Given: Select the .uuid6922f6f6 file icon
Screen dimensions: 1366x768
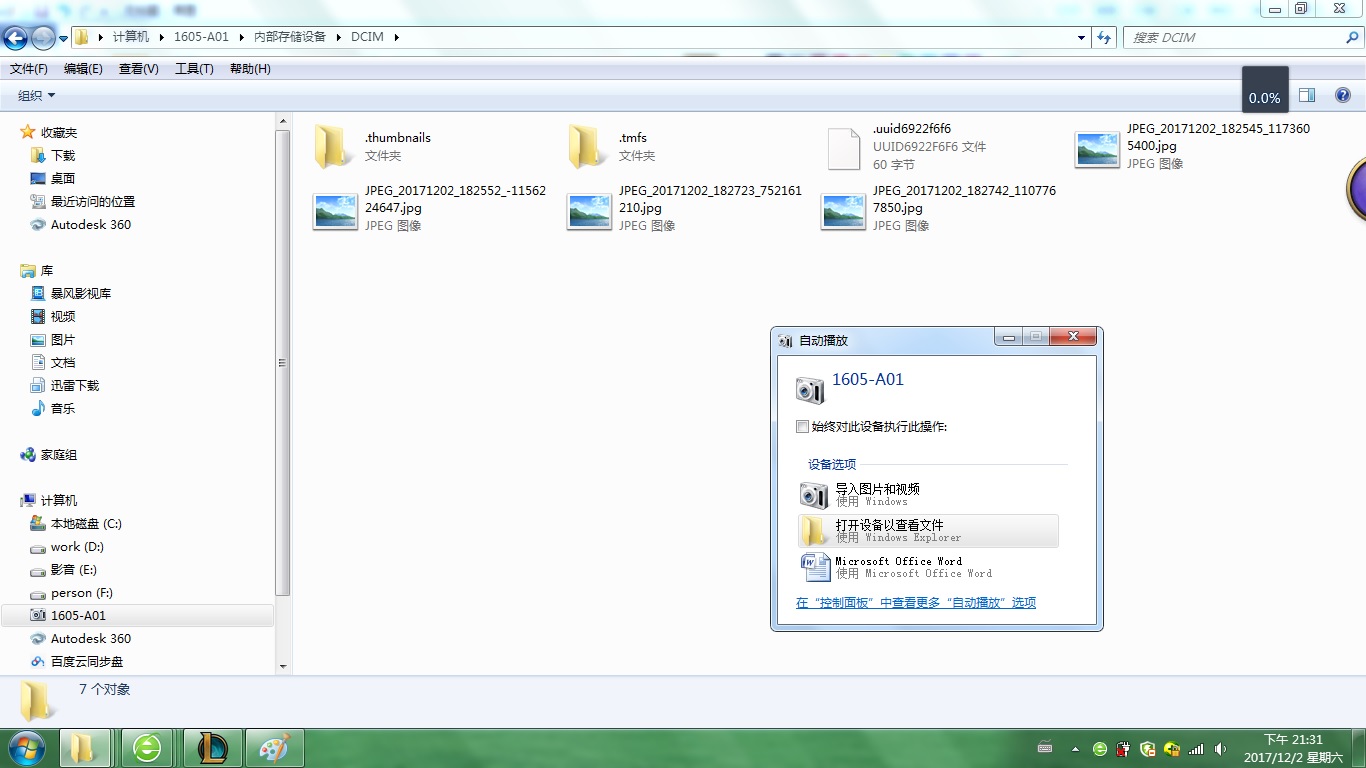Looking at the screenshot, I should point(843,148).
